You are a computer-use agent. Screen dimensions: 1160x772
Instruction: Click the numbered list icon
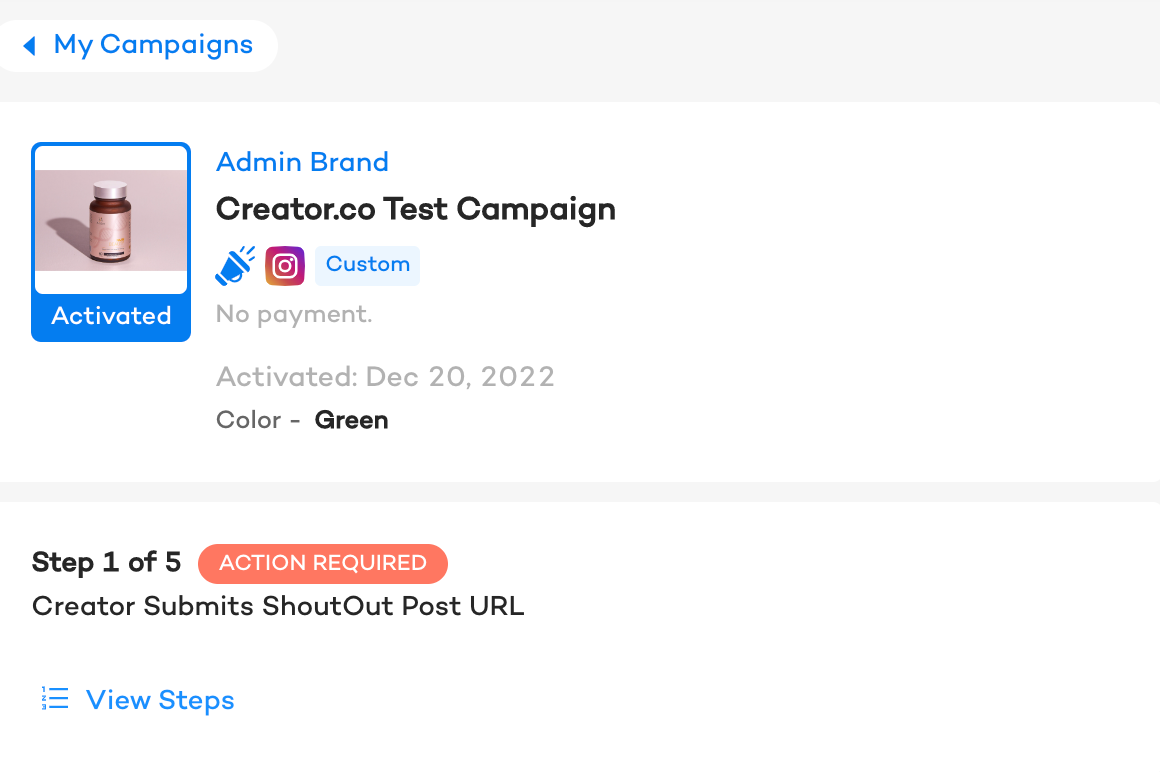click(55, 698)
